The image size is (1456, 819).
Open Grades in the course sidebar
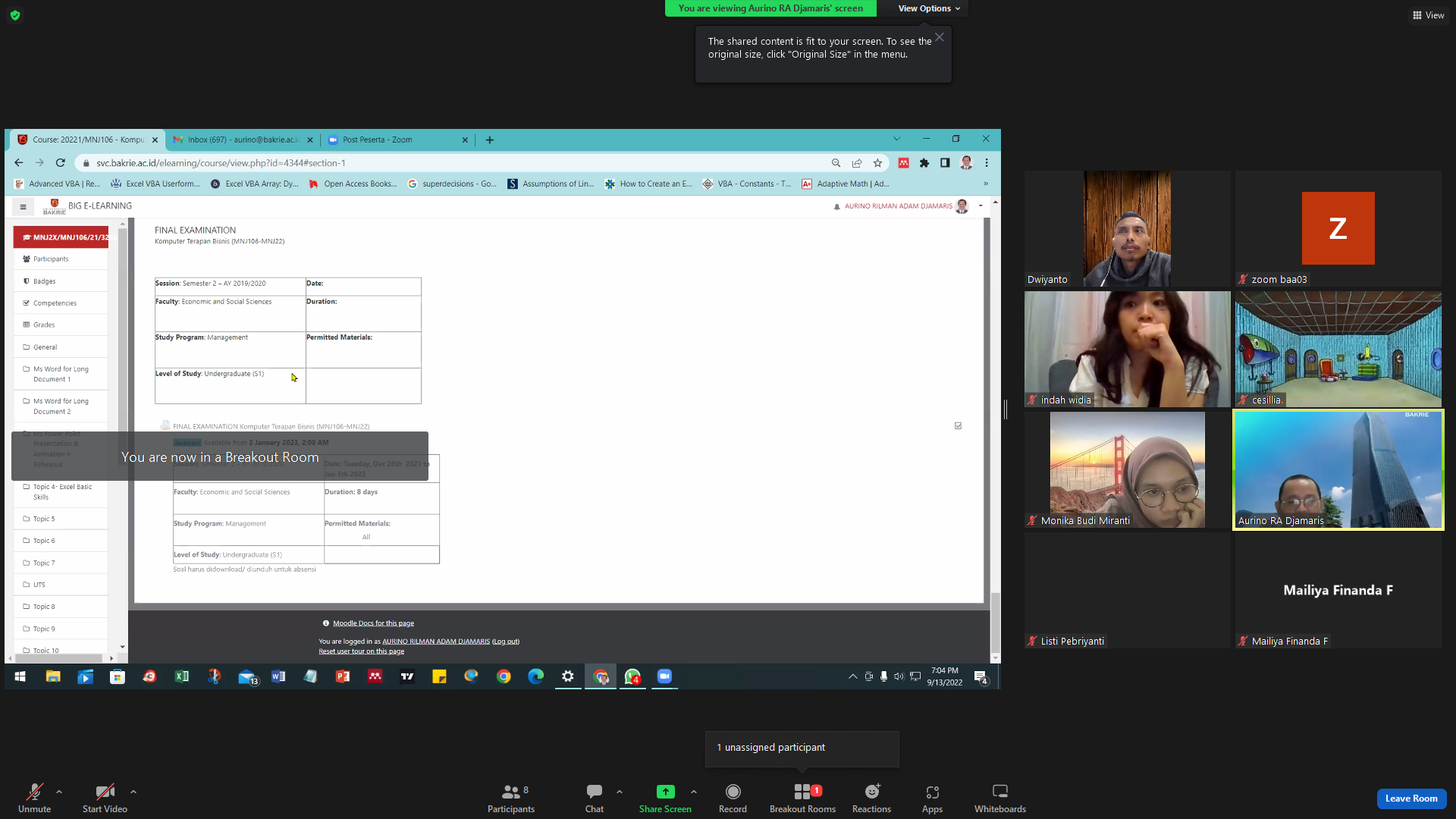(60, 325)
